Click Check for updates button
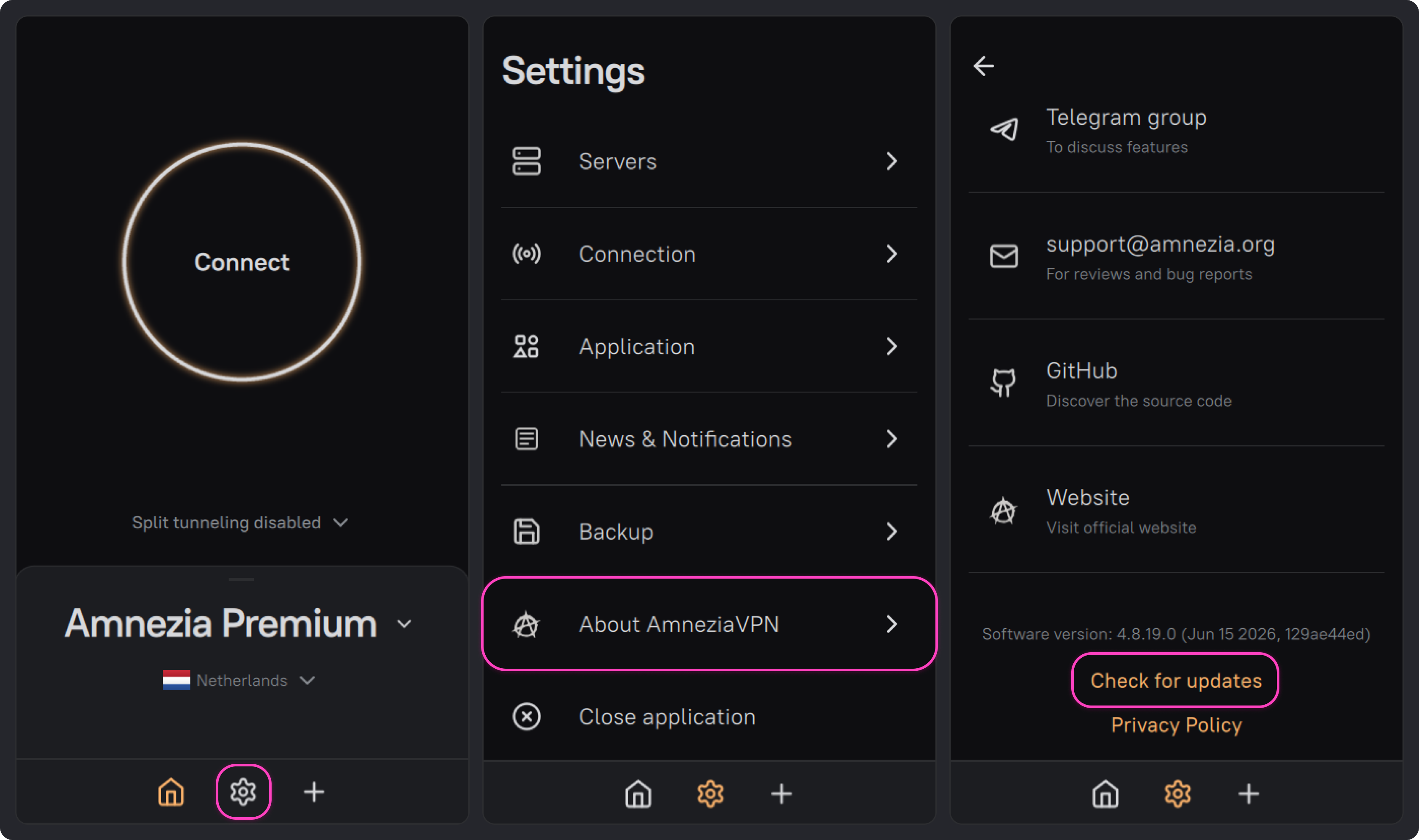Image resolution: width=1419 pixels, height=840 pixels. click(x=1176, y=681)
